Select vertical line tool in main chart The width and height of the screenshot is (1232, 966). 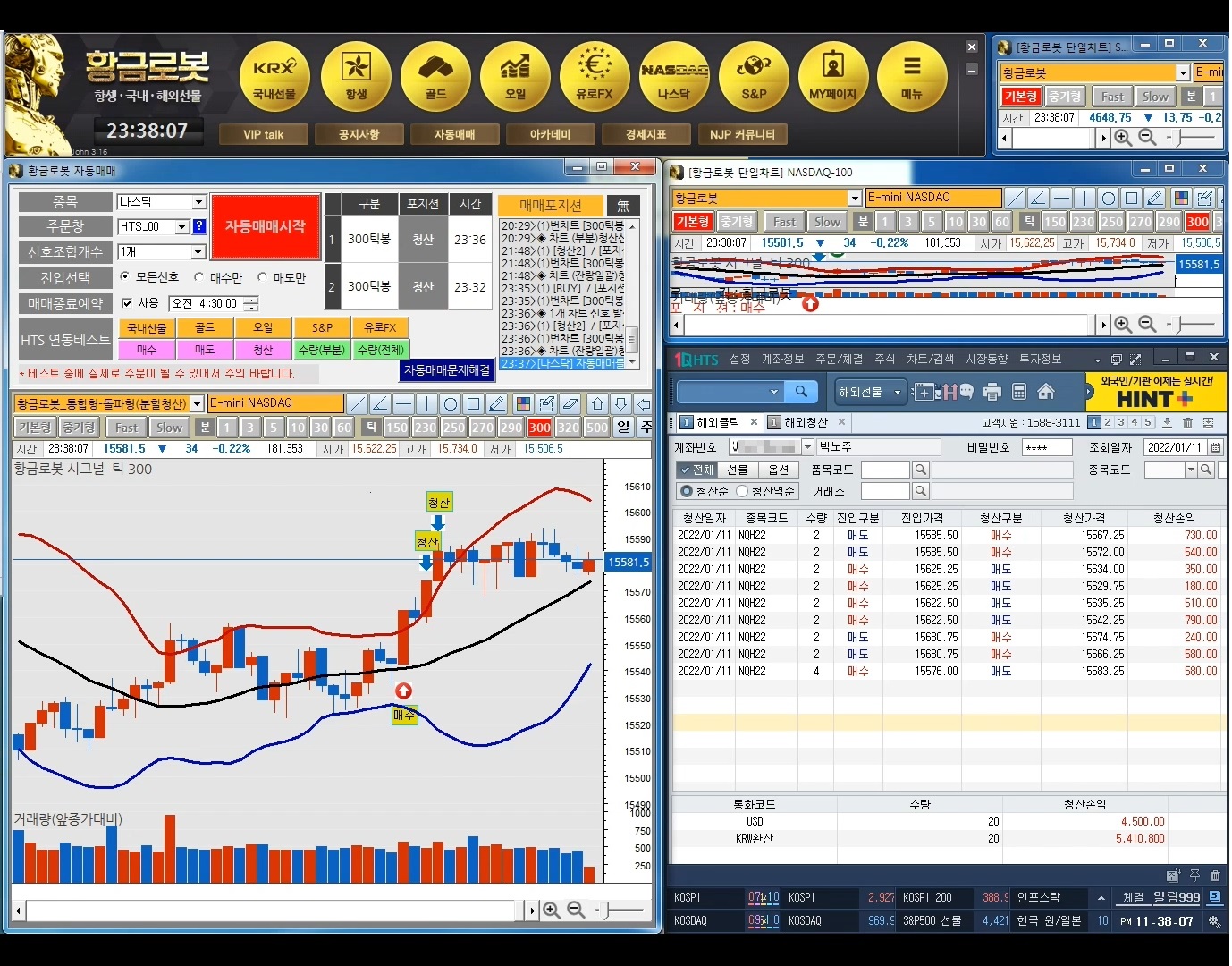(426, 403)
